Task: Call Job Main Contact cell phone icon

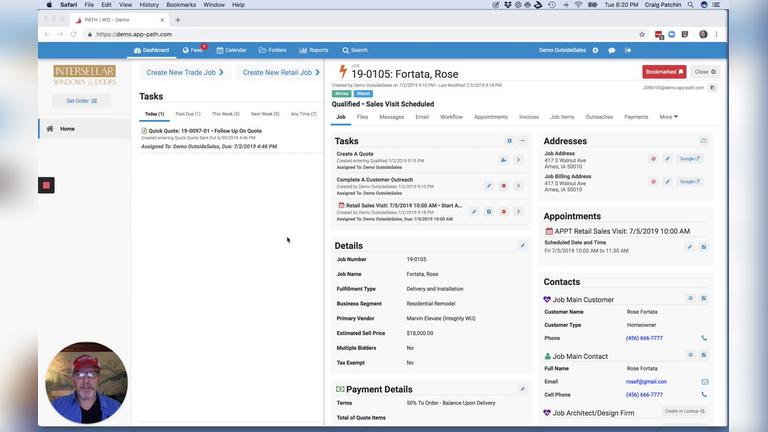Action: 704,395
